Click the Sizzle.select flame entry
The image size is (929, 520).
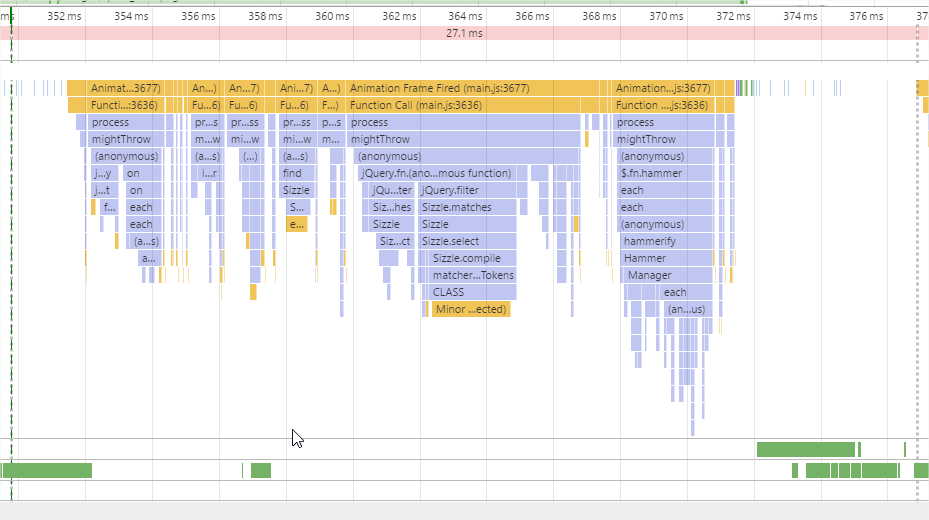tap(467, 241)
